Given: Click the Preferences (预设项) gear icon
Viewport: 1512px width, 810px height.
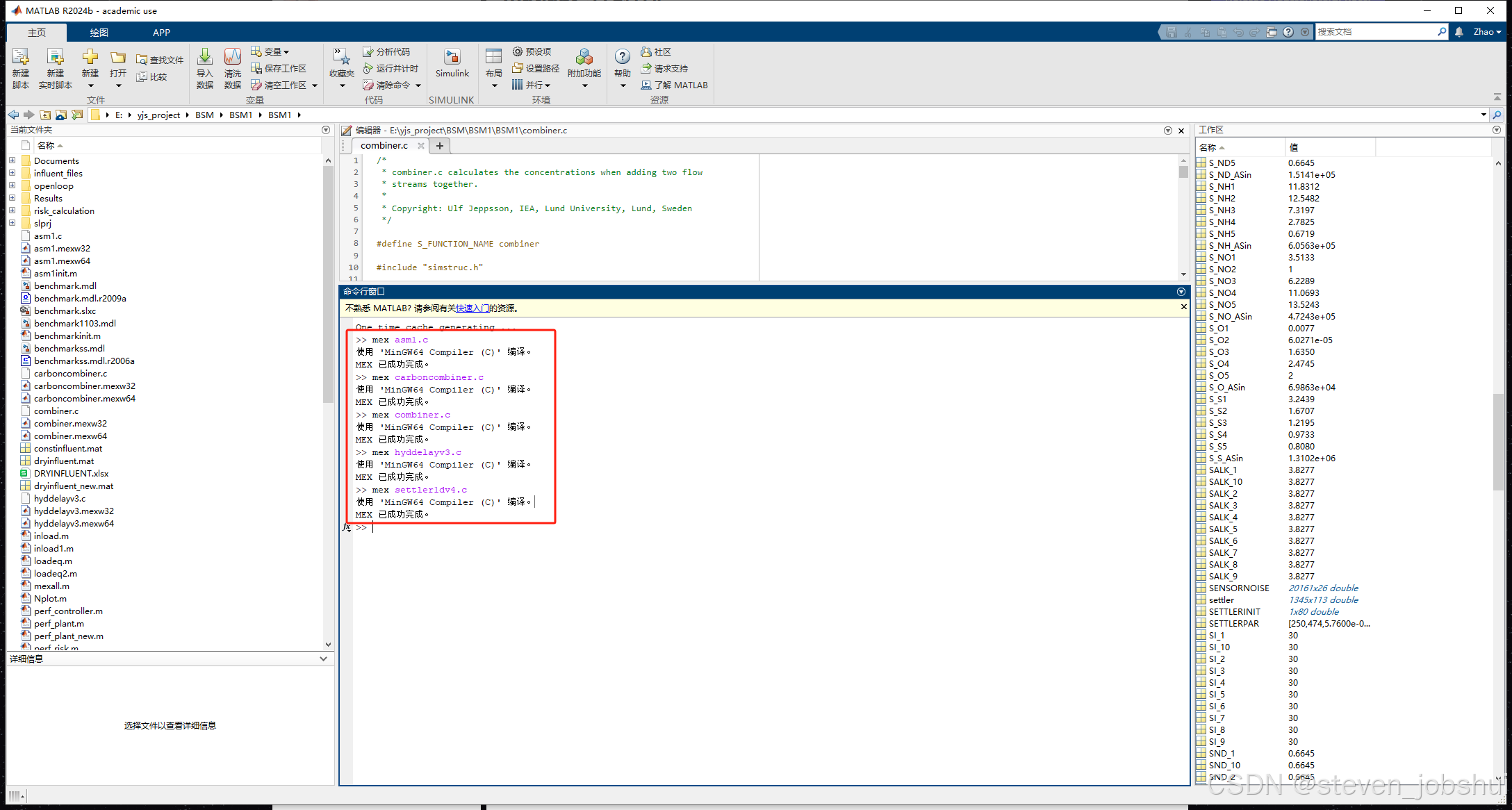Looking at the screenshot, I should coord(518,51).
